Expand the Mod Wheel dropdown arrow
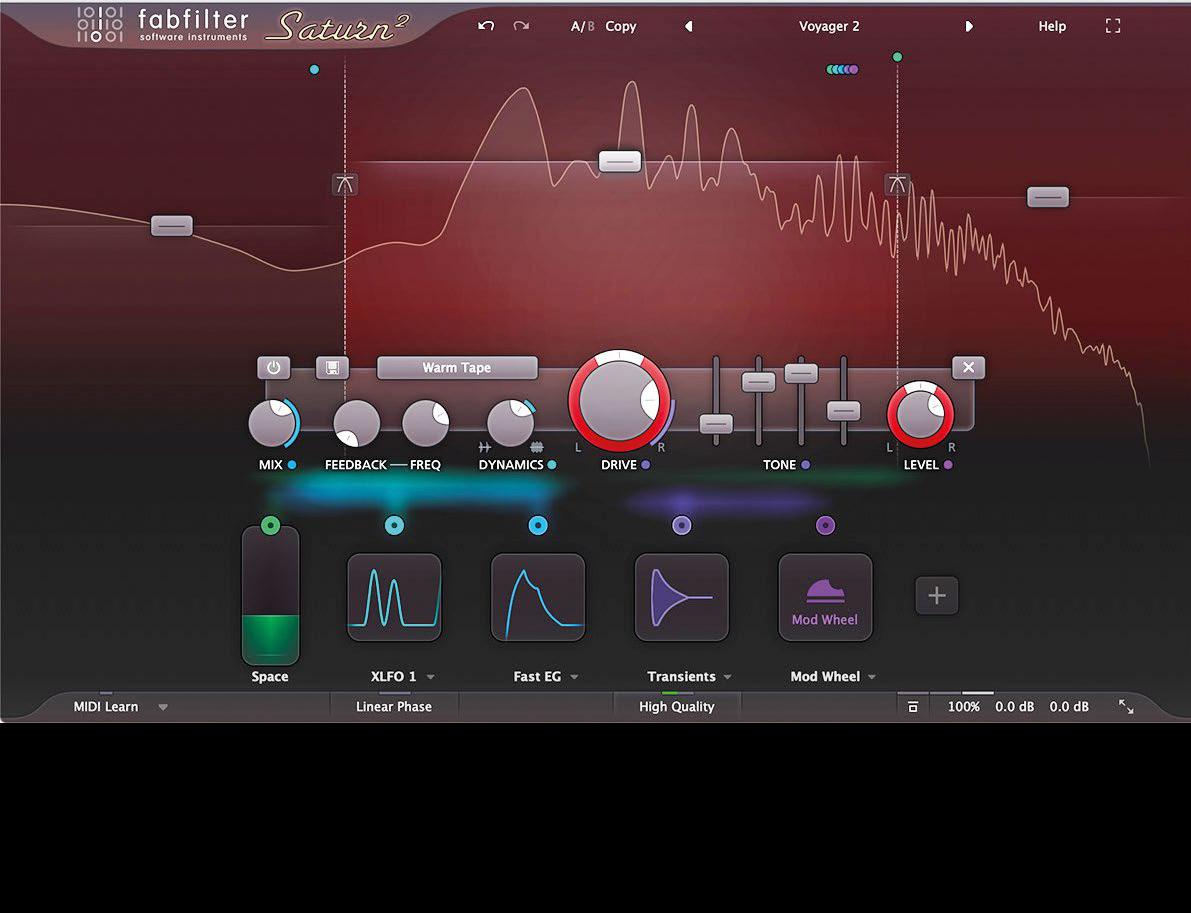This screenshot has height=913, width=1191. click(x=872, y=677)
